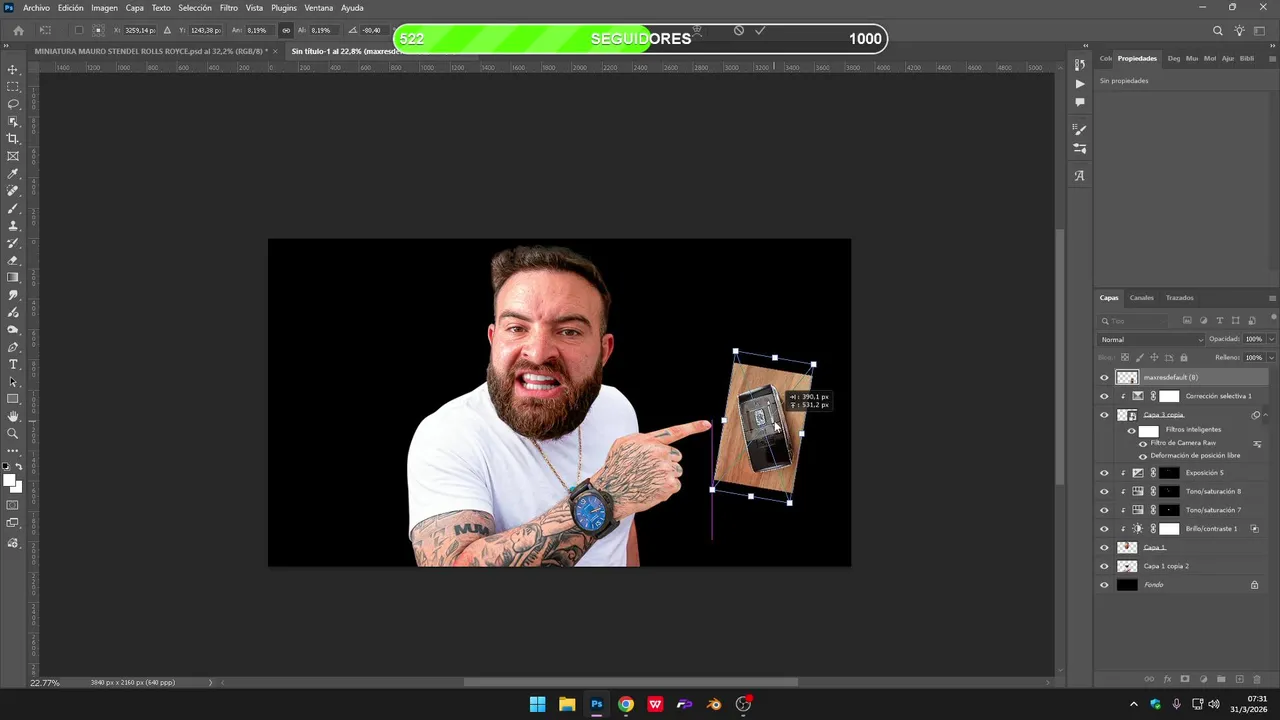Click Deformación de posición libre filter
This screenshot has height=720, width=1280.
click(x=1195, y=456)
